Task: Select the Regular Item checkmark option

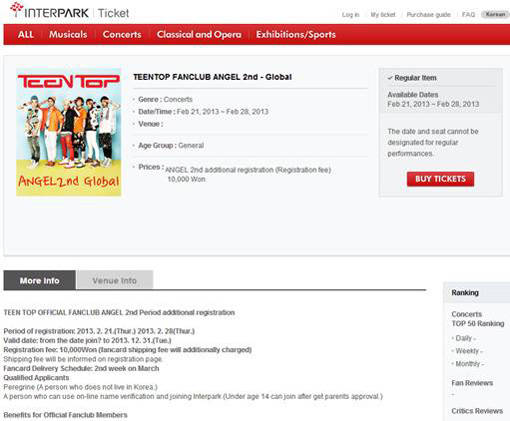Action: click(412, 78)
